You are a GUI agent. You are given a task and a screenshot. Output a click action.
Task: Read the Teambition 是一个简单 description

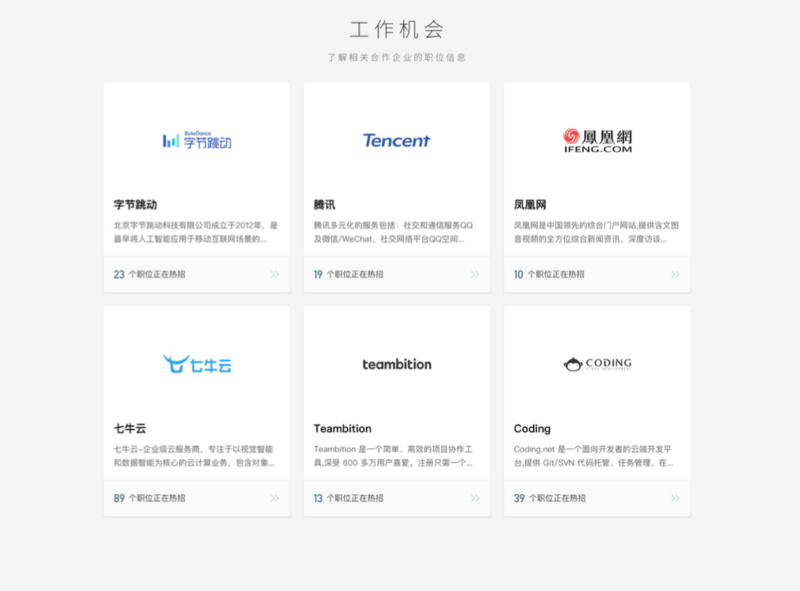point(393,456)
